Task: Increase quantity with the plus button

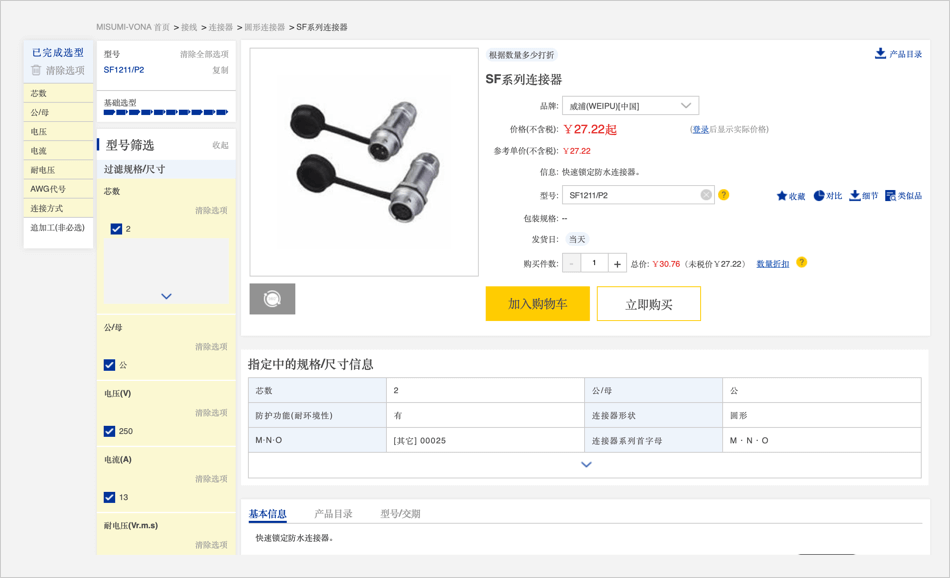Action: (617, 264)
